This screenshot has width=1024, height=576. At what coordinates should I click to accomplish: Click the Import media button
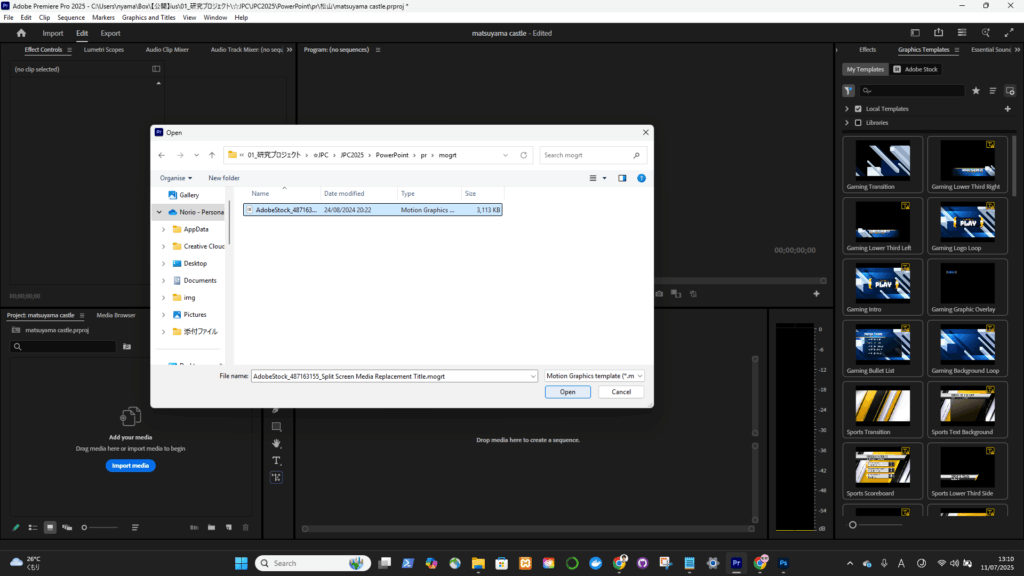click(130, 466)
